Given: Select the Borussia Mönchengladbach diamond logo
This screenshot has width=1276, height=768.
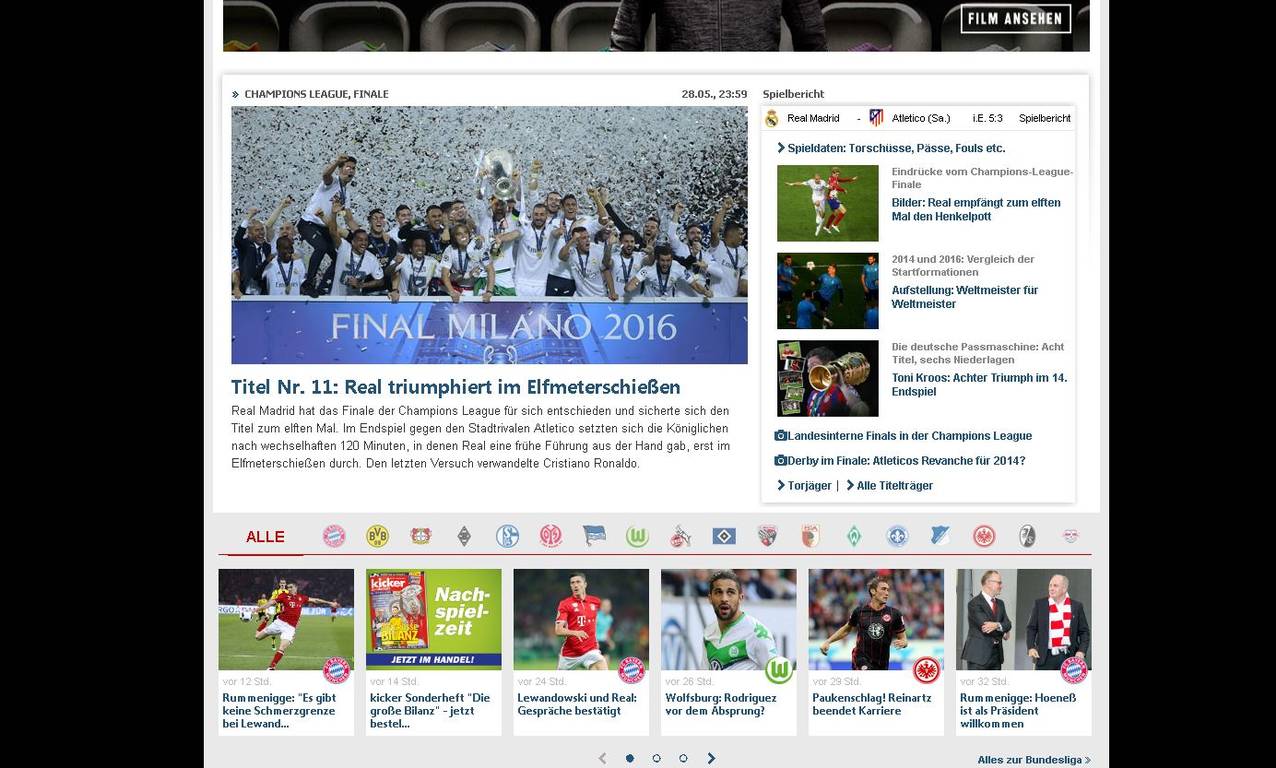Looking at the screenshot, I should click(464, 537).
